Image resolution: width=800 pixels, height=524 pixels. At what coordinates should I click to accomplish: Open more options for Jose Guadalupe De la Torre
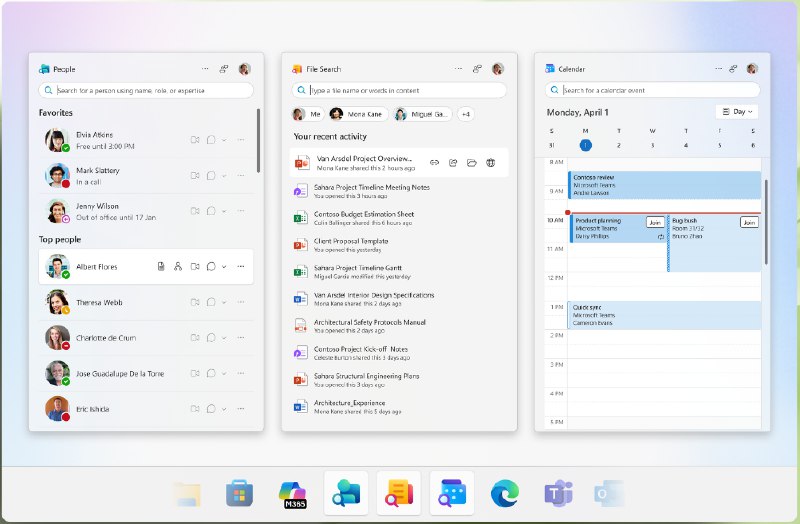point(241,373)
